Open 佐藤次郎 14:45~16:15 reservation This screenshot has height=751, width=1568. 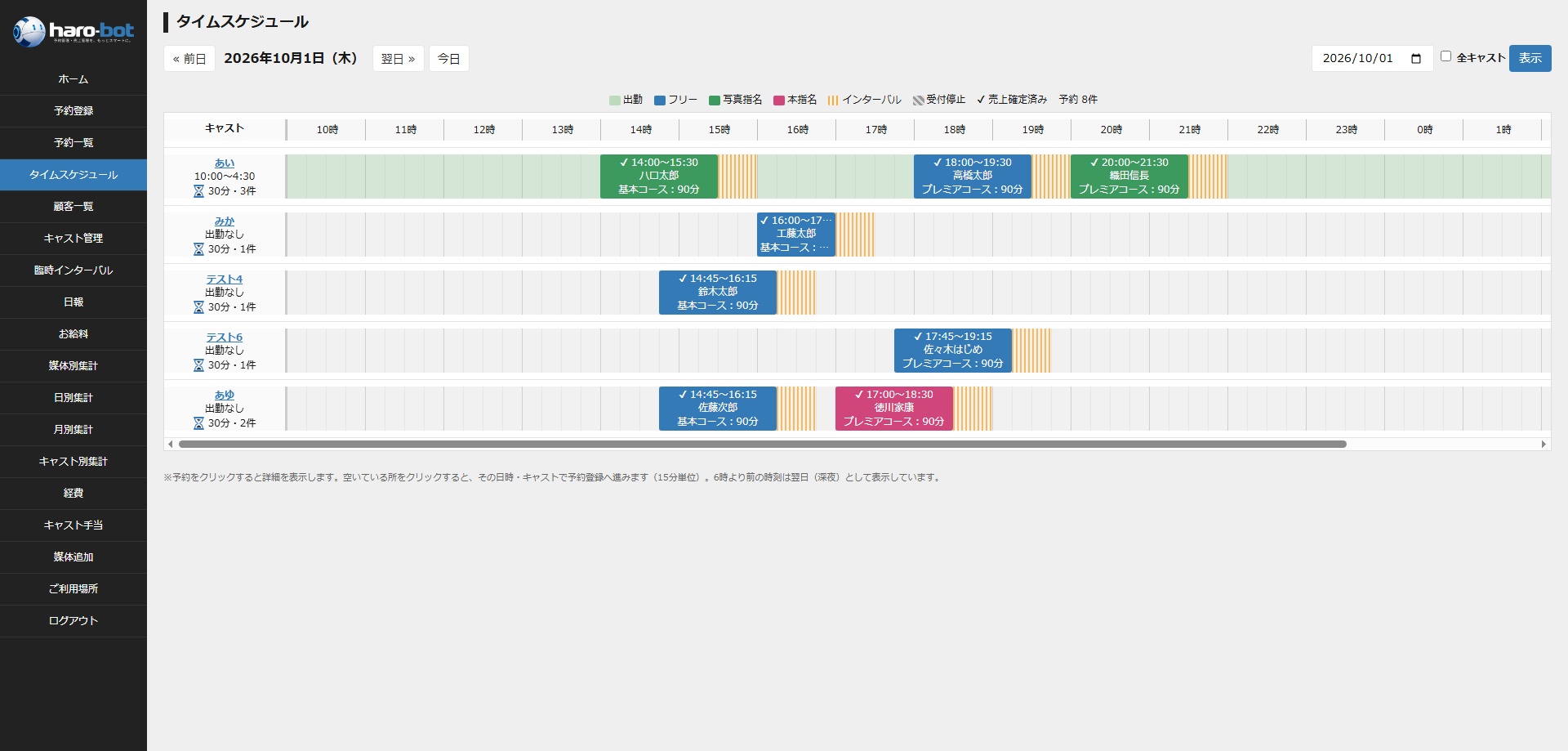click(x=718, y=409)
